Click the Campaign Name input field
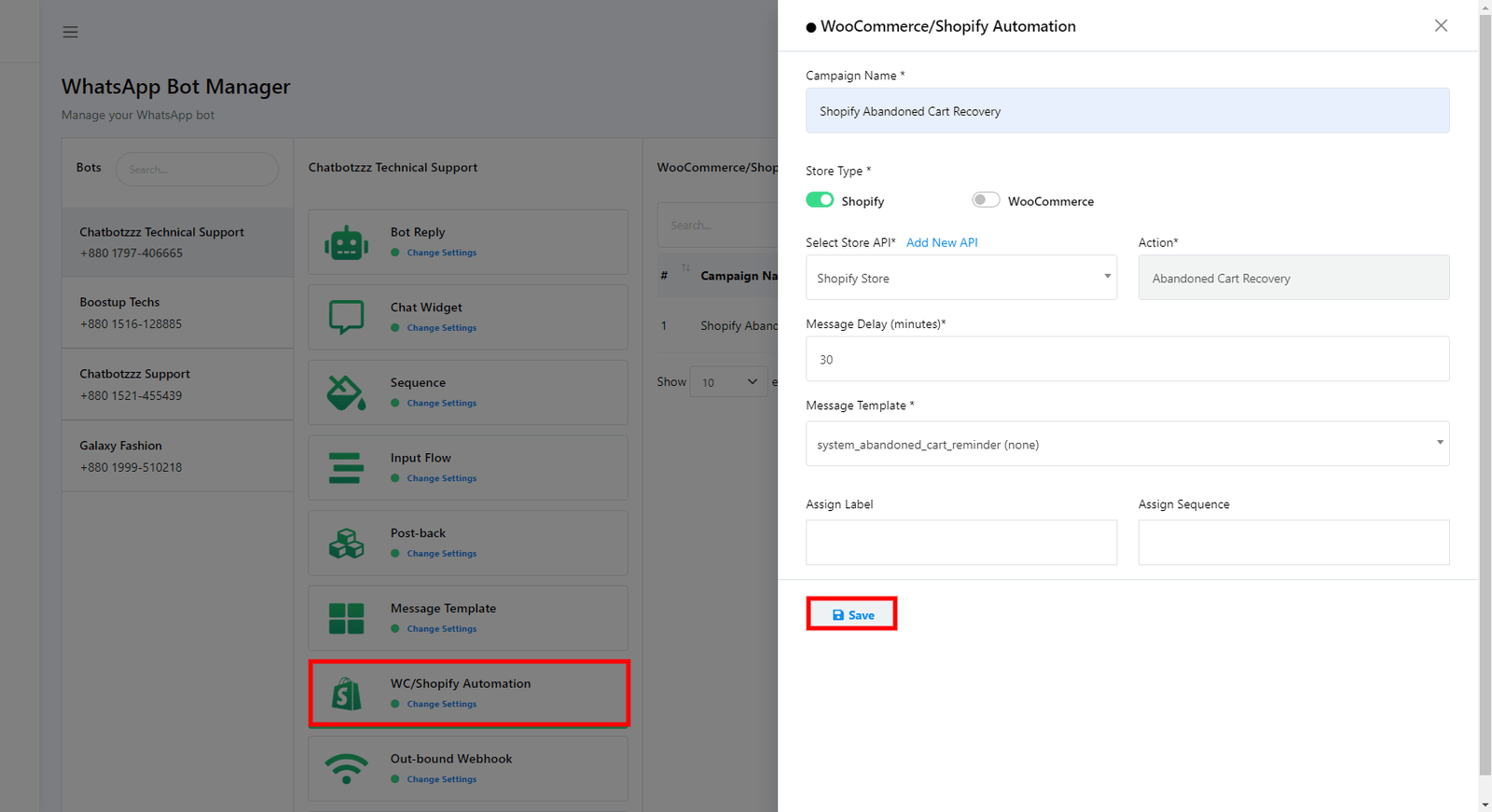This screenshot has height=812, width=1492. pyautogui.click(x=1127, y=111)
